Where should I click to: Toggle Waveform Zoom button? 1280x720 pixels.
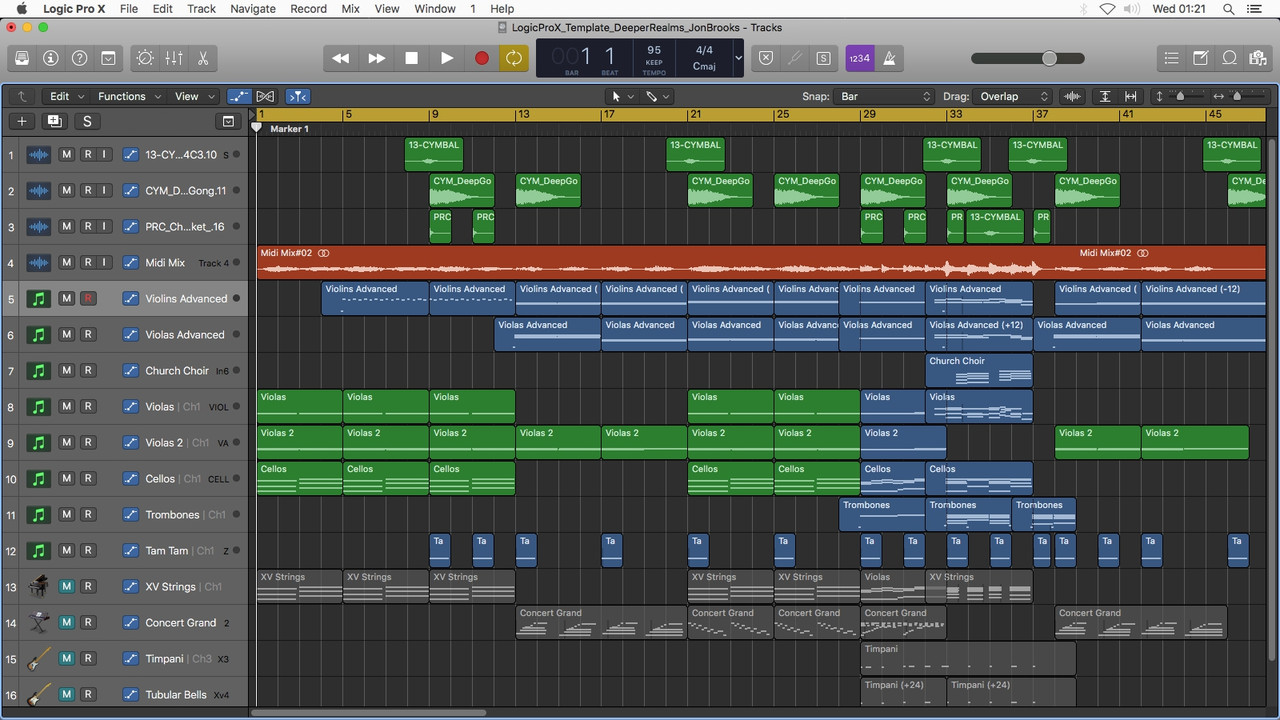click(x=1072, y=96)
